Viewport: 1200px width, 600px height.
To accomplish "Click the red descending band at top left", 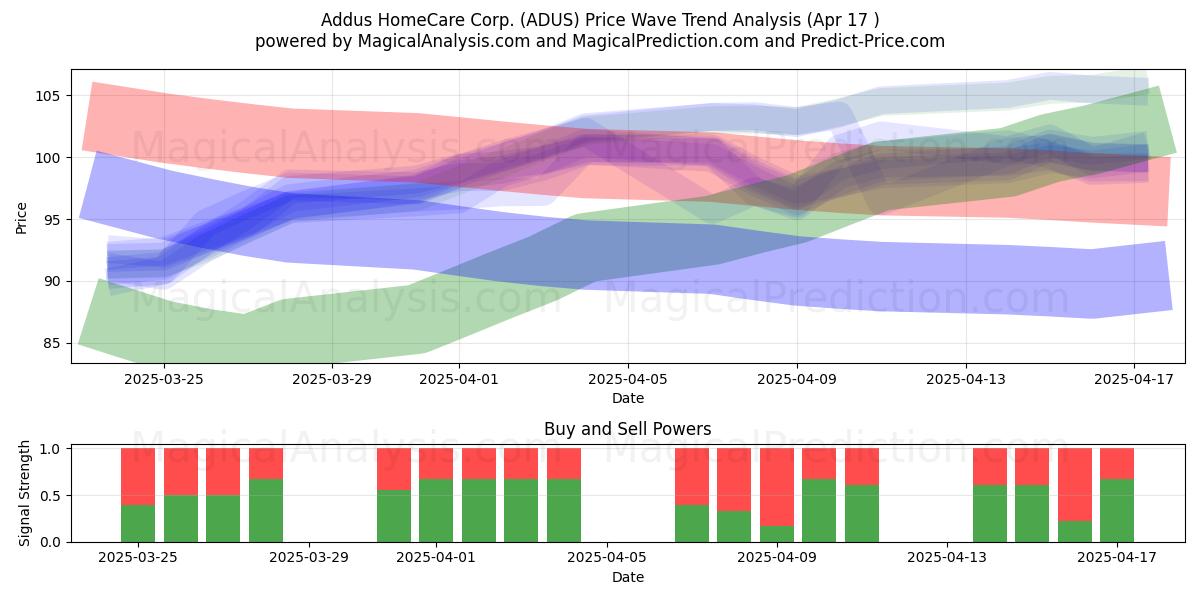I will click(200, 125).
